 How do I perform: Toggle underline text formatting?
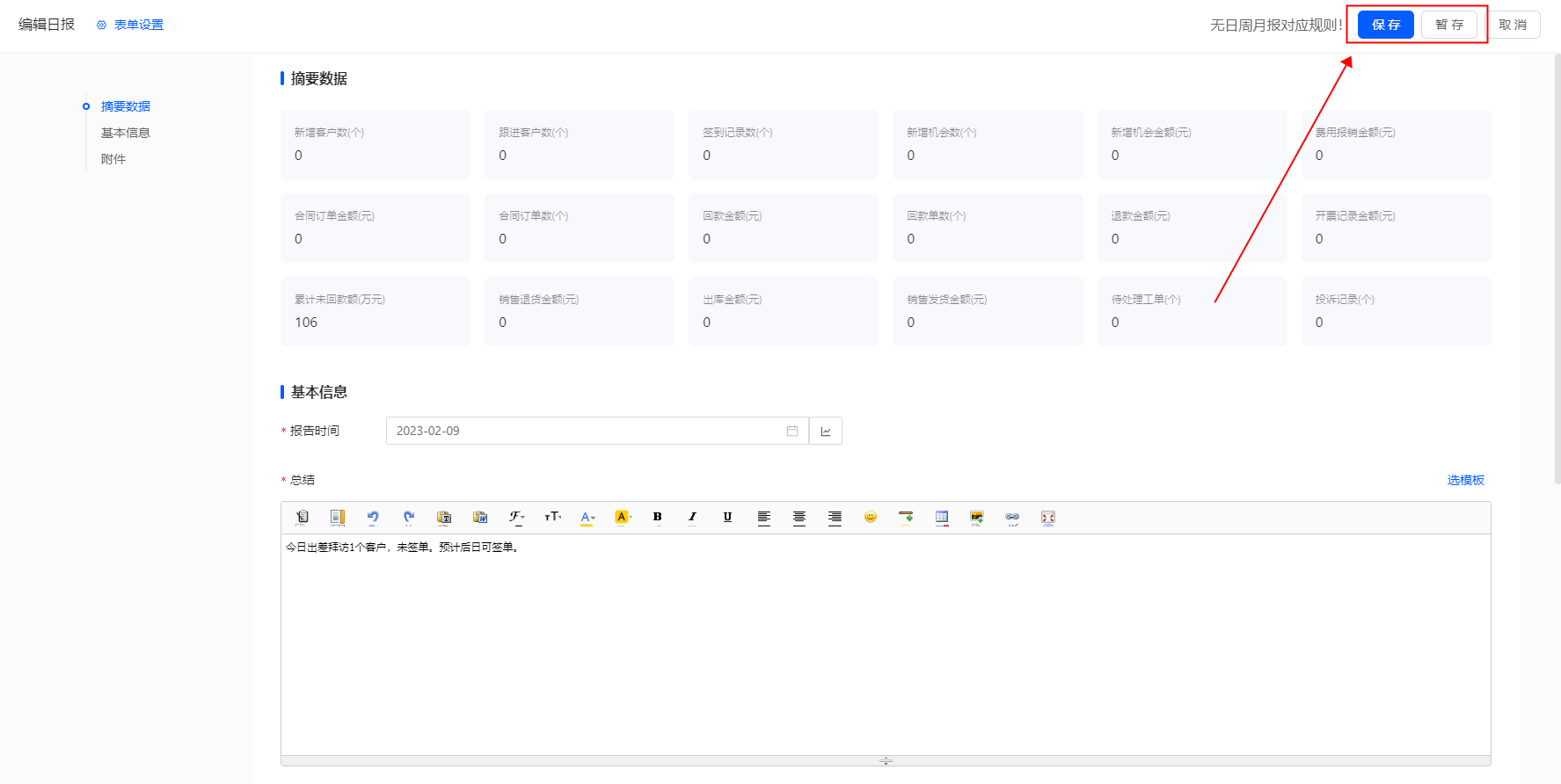pos(727,518)
